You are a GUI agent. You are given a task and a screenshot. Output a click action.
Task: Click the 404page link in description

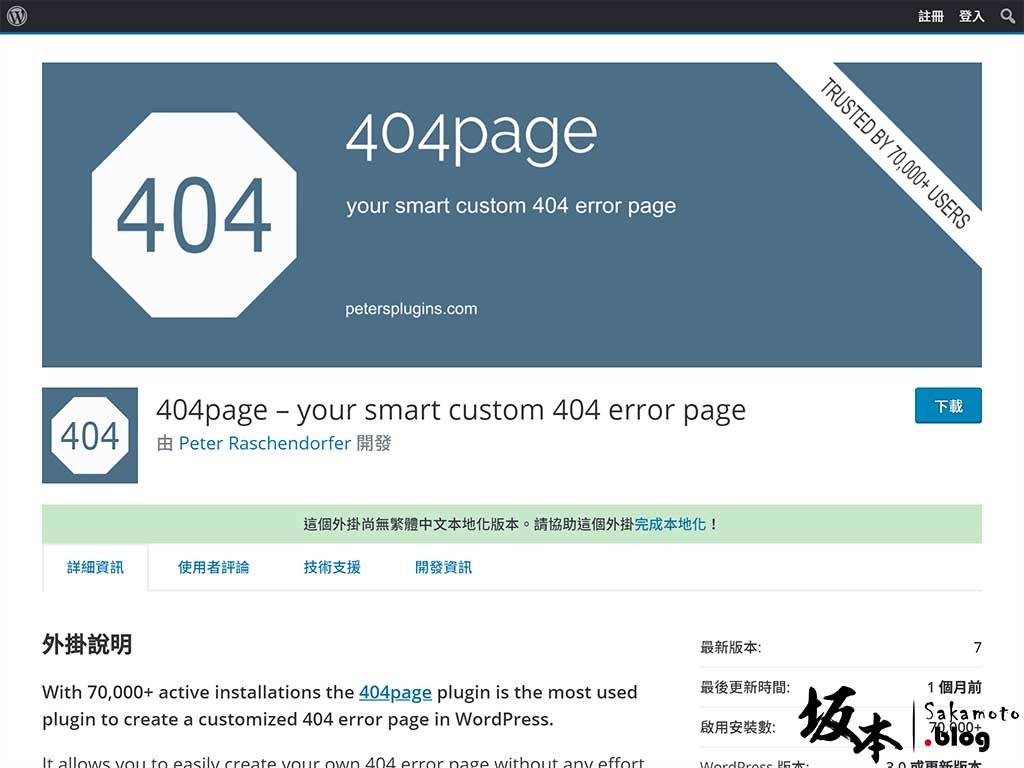(x=395, y=692)
